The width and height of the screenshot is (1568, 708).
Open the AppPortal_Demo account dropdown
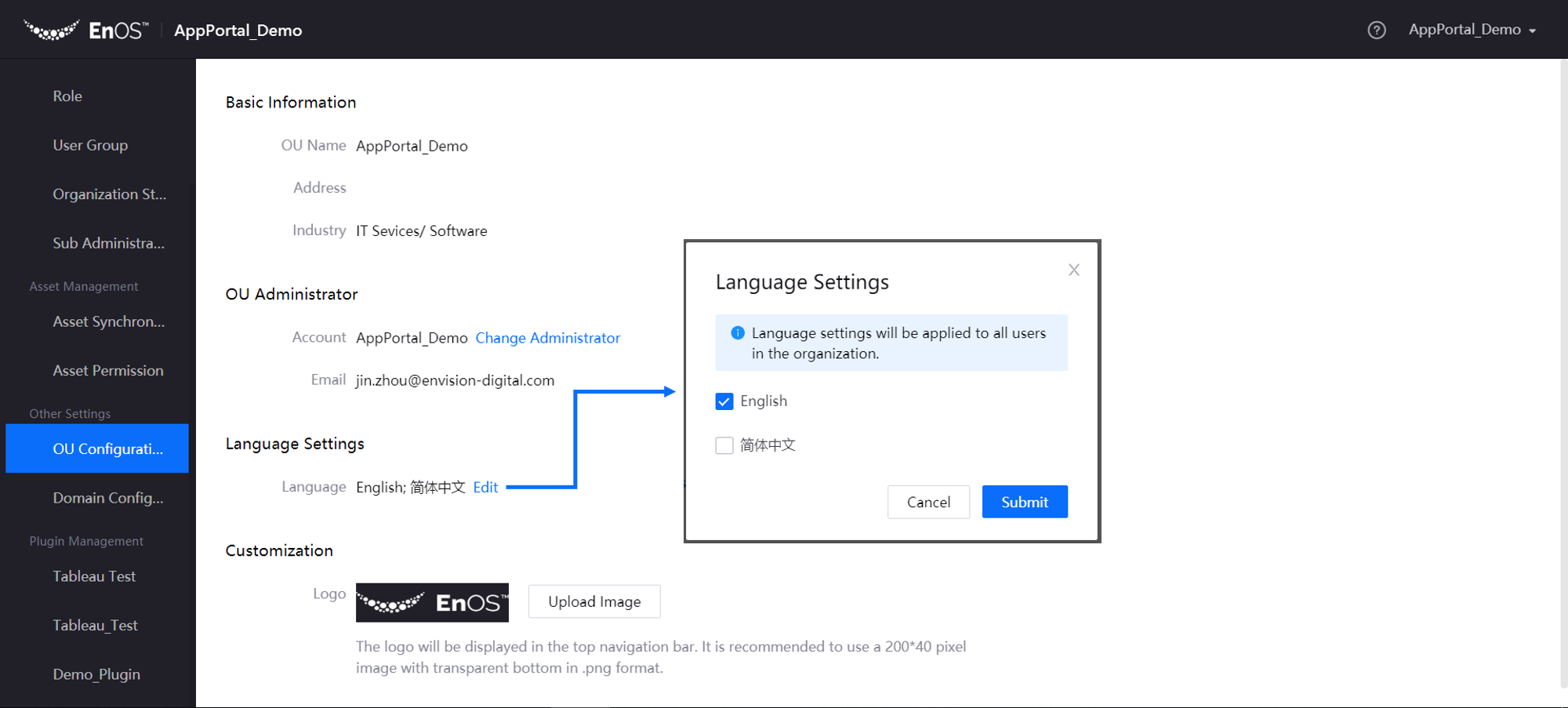(x=1472, y=30)
